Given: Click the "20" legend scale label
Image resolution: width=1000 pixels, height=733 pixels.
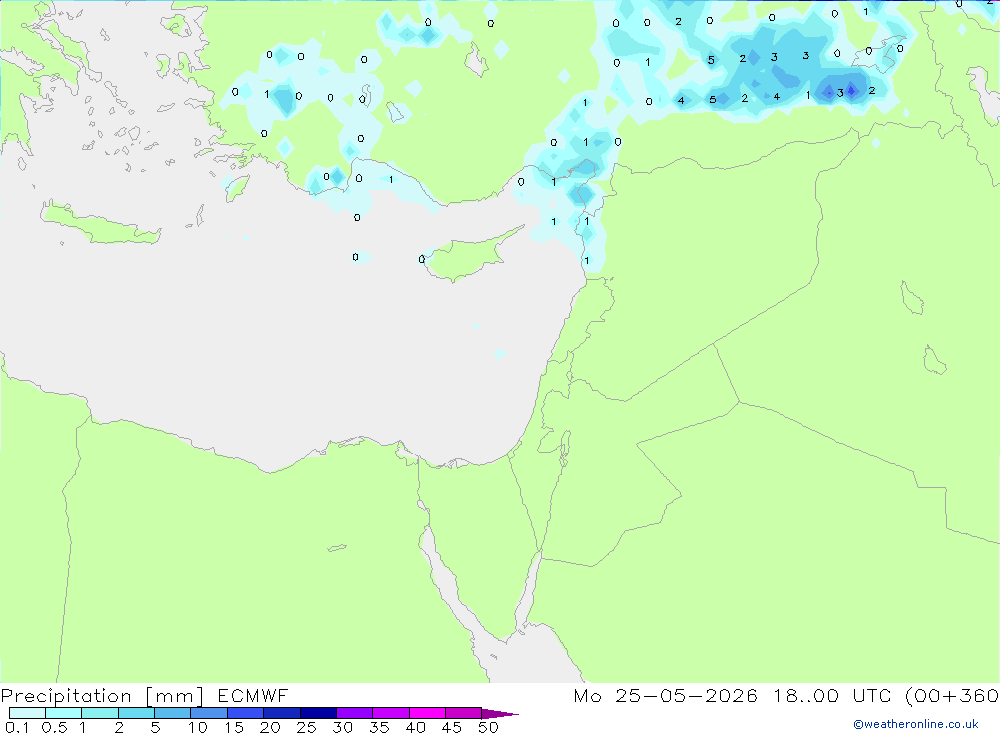Looking at the screenshot, I should click(270, 727).
